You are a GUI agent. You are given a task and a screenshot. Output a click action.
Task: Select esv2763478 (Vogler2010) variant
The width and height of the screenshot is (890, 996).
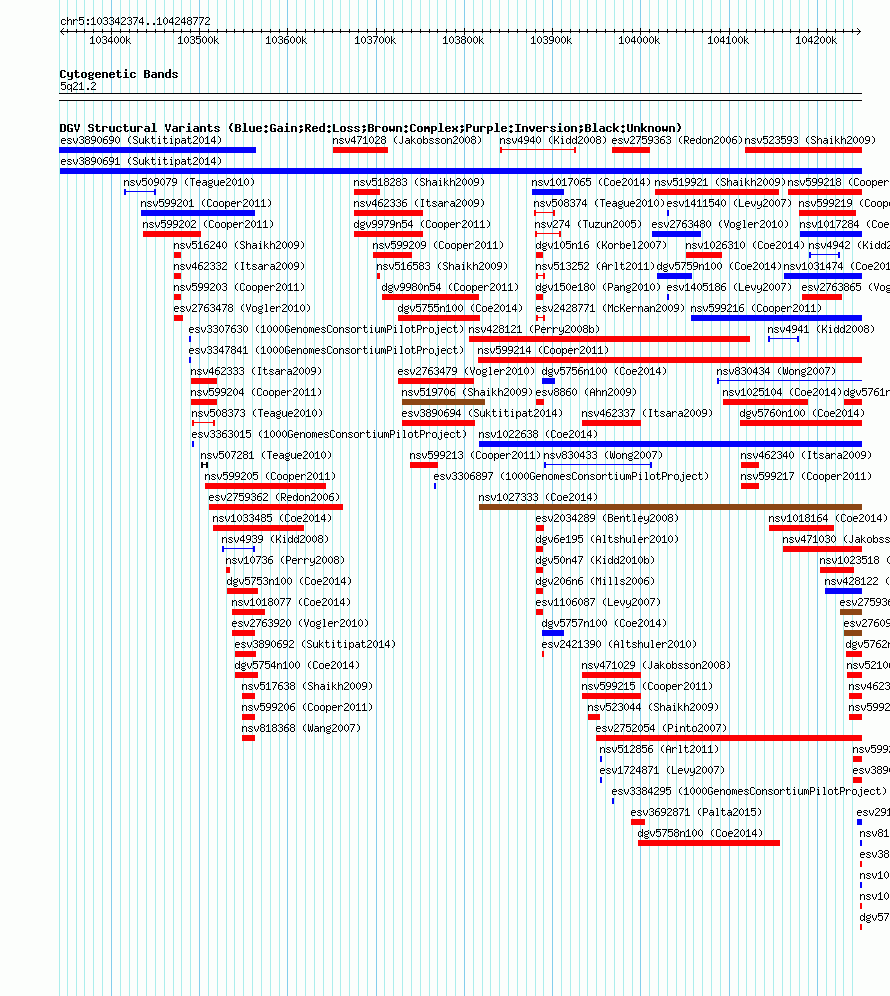[242, 308]
